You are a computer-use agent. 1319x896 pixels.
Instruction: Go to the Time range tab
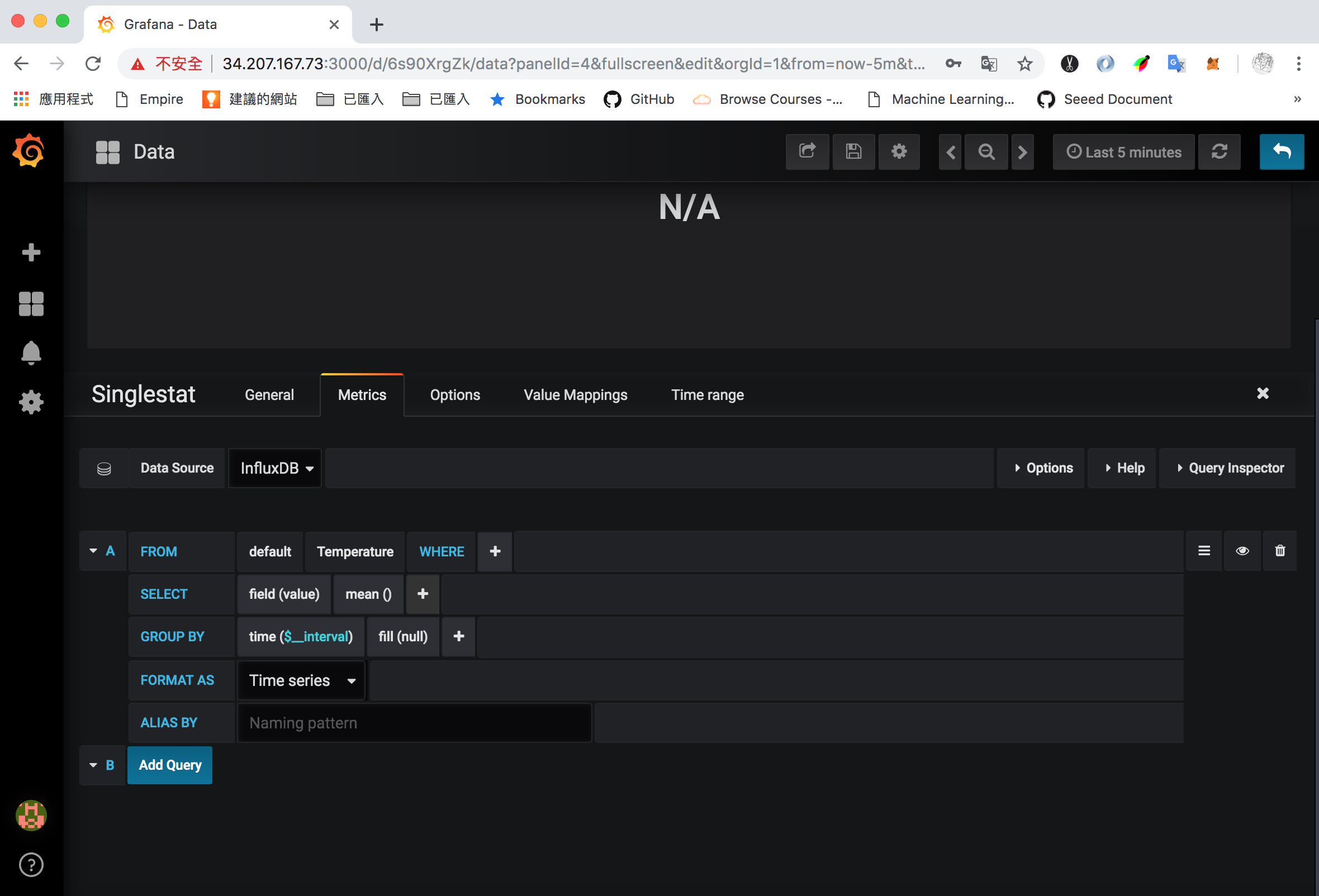pyautogui.click(x=707, y=395)
